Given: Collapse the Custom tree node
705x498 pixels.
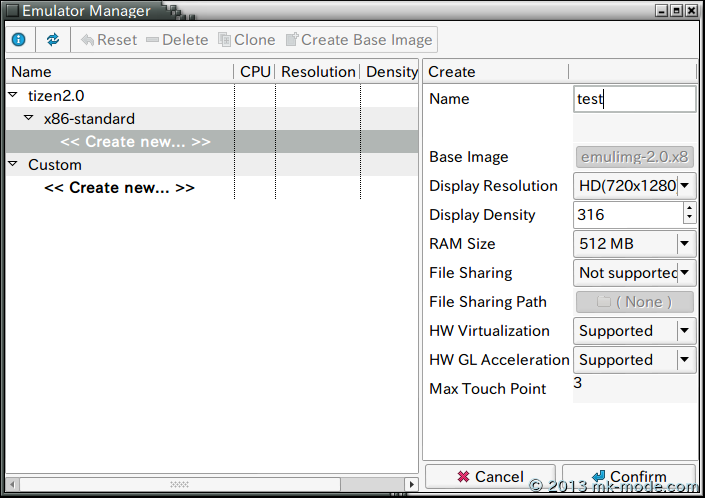Looking at the screenshot, I should [13, 164].
